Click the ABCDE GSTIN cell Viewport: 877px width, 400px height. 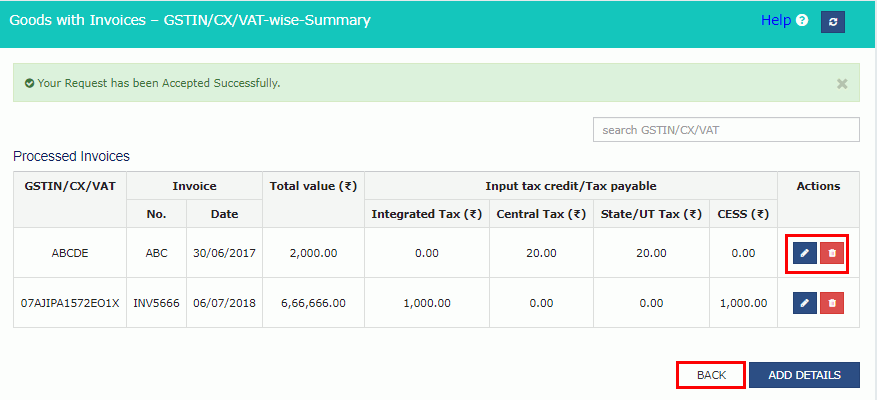pos(70,253)
